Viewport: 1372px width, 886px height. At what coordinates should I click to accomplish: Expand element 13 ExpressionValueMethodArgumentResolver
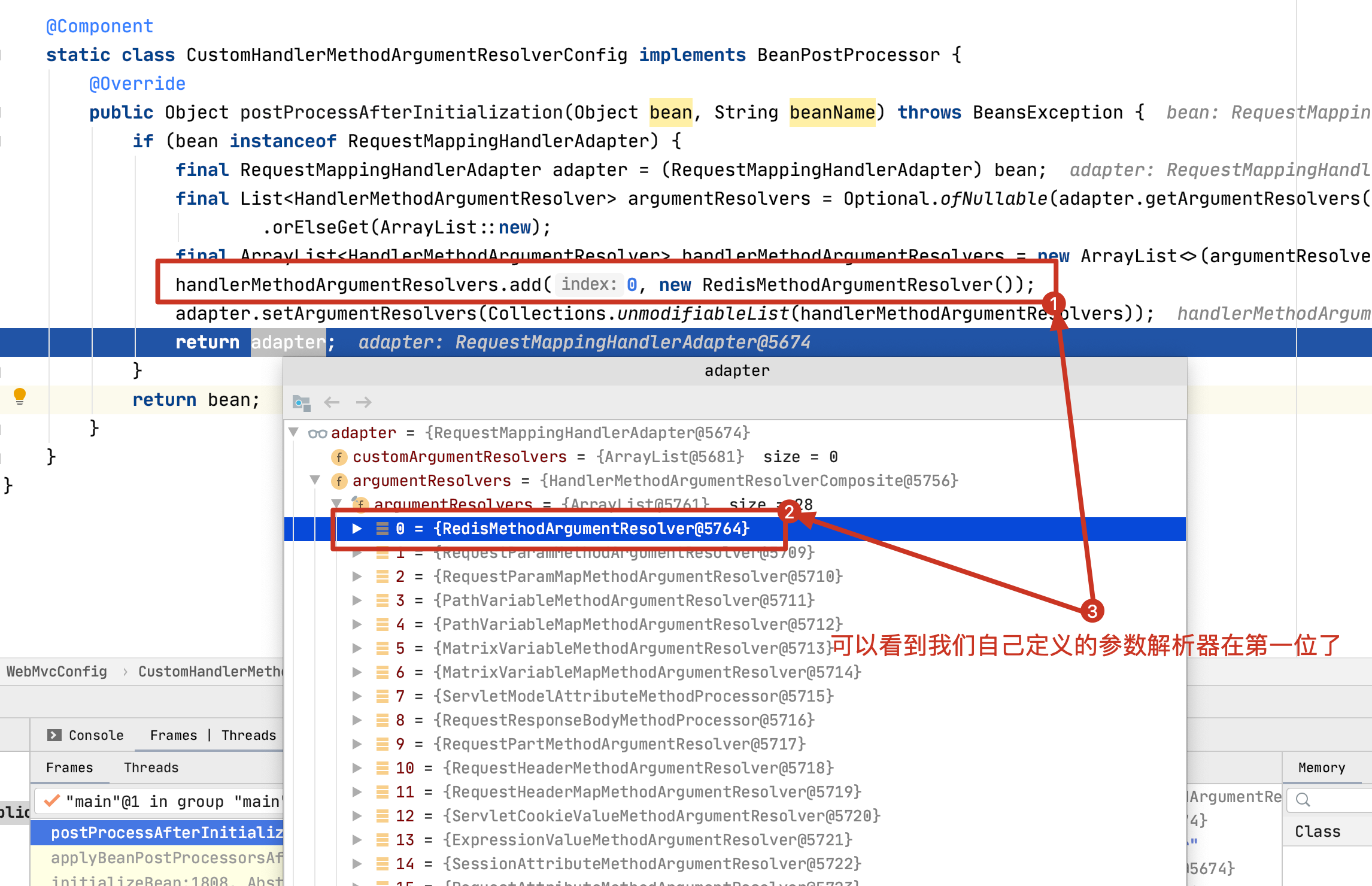[x=357, y=840]
